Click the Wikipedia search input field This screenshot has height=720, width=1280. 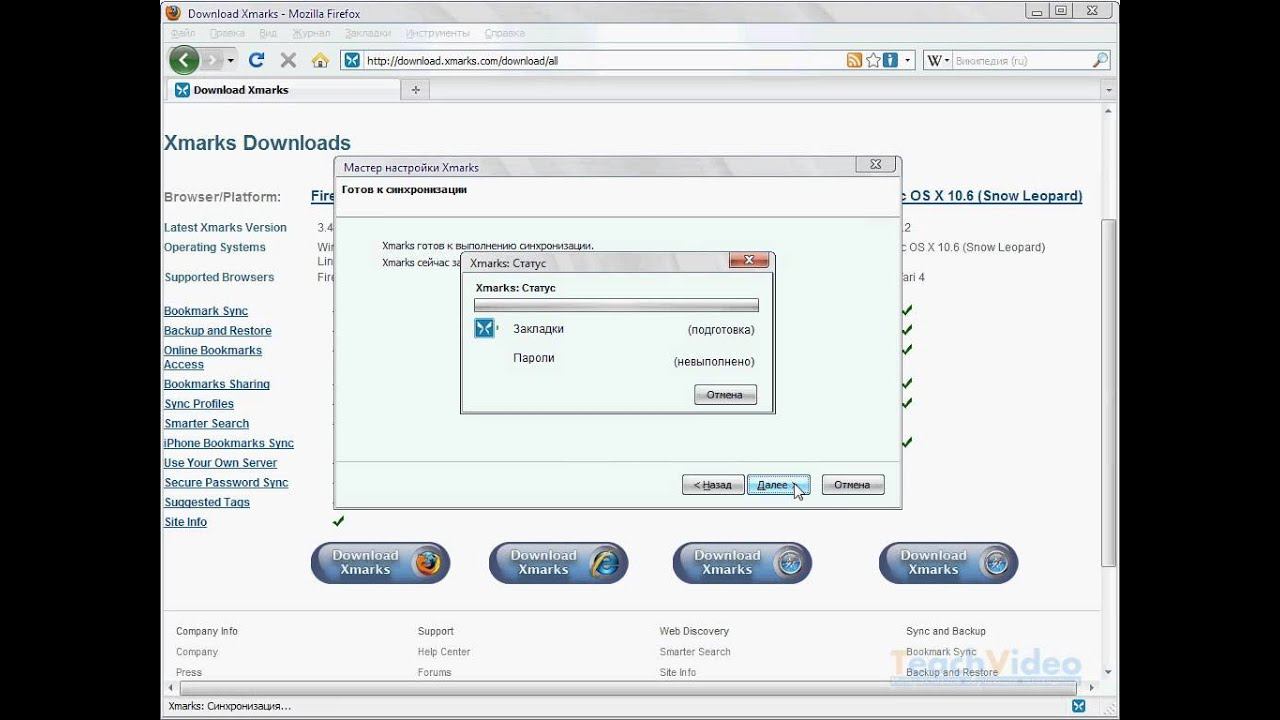tap(1020, 60)
